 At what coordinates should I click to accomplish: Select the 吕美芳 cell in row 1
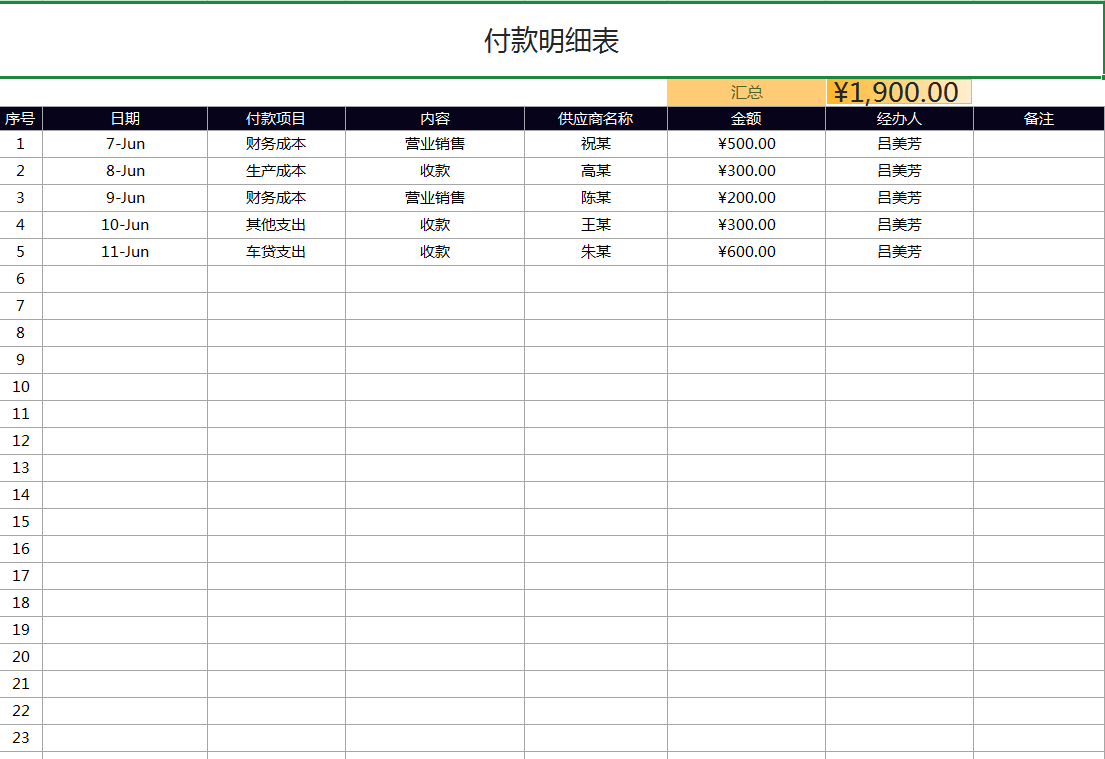point(898,143)
